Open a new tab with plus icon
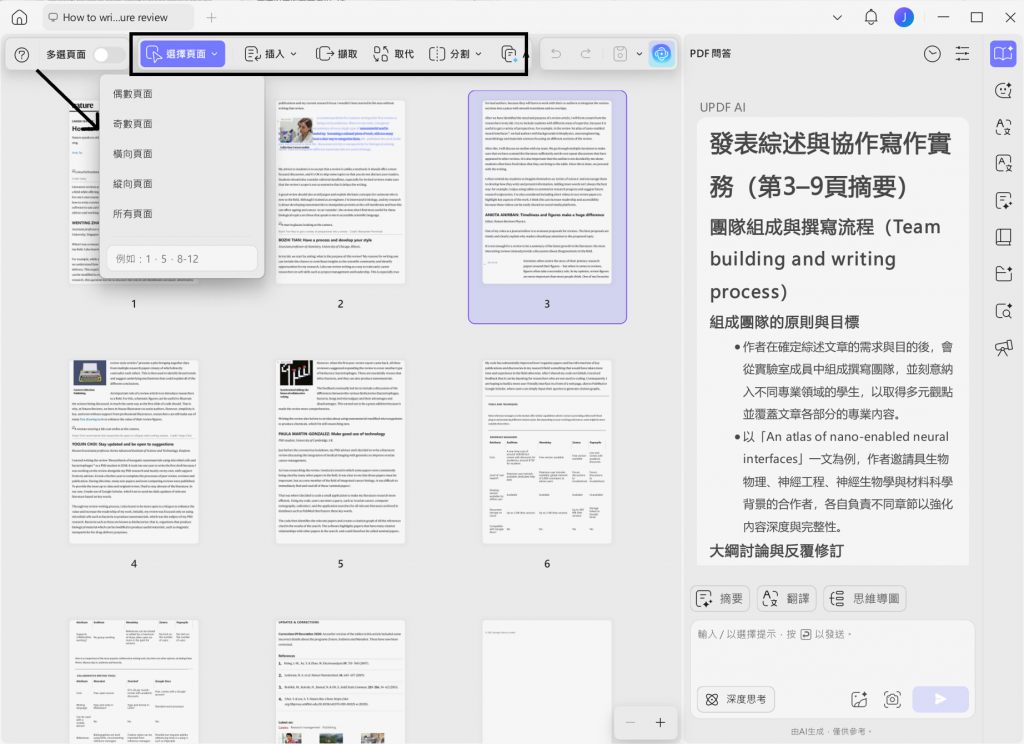 click(x=211, y=18)
